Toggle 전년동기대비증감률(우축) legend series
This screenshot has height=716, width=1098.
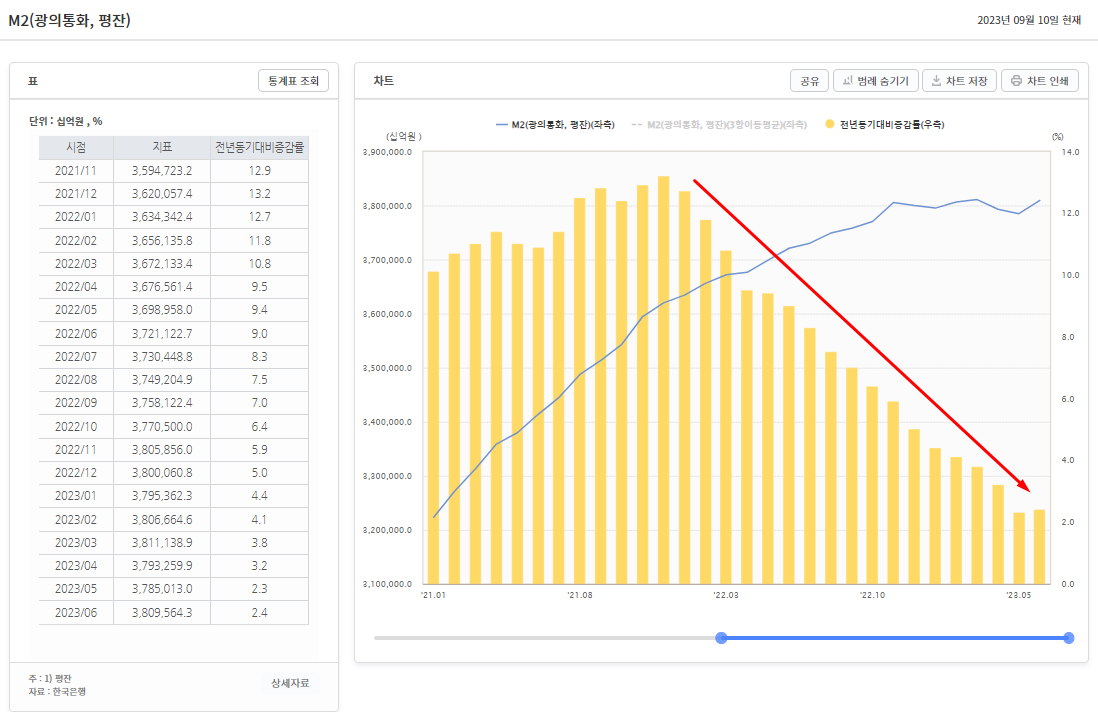click(x=884, y=125)
